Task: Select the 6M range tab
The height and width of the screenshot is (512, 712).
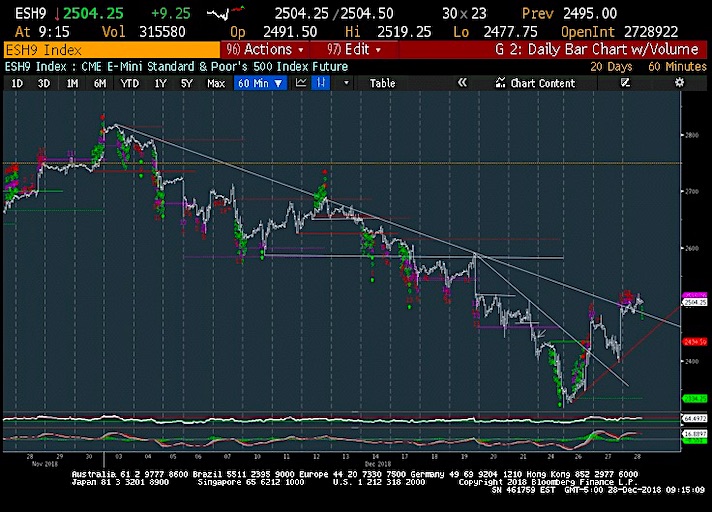Action: [x=100, y=83]
